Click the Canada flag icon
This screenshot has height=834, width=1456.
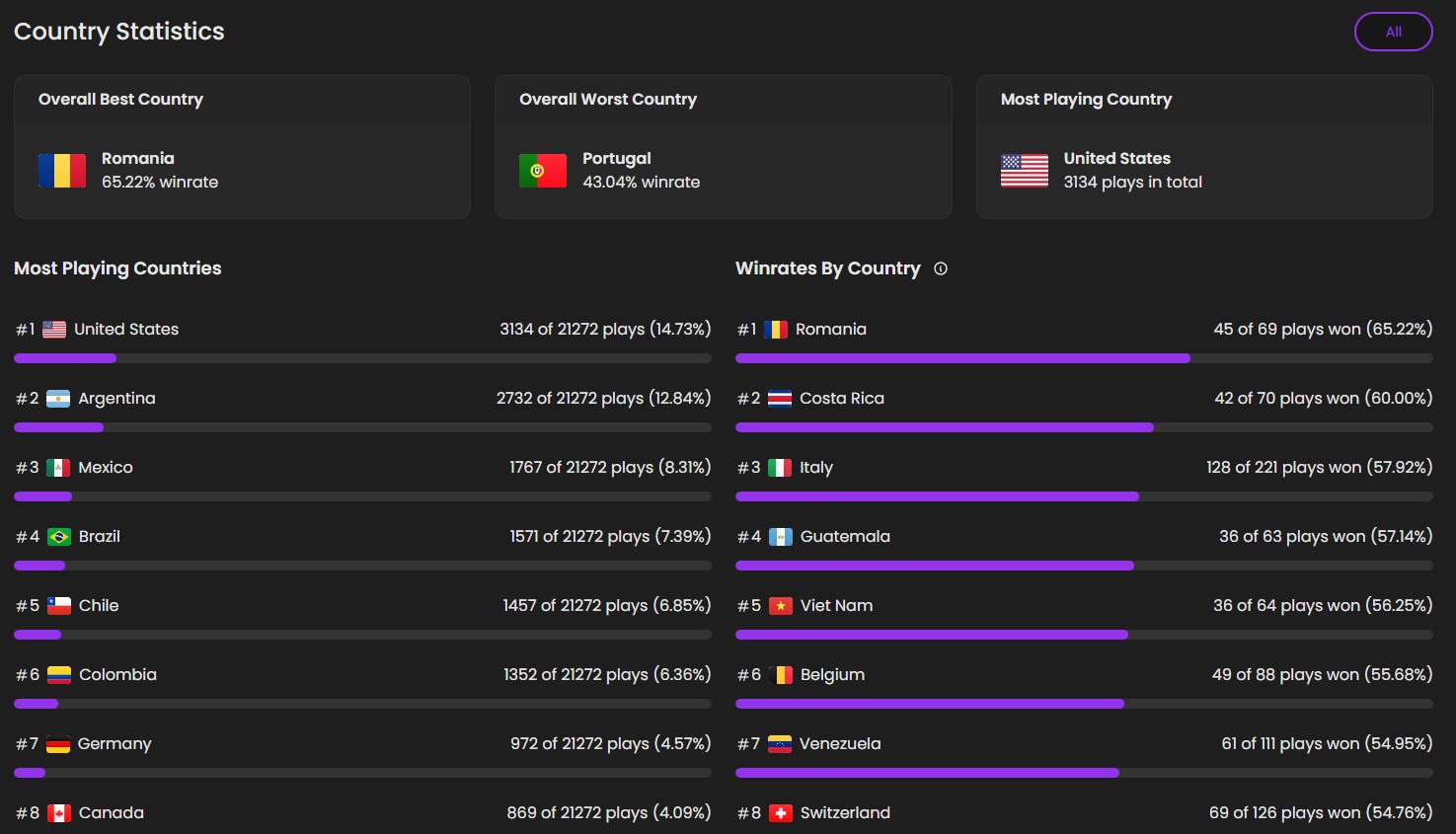point(59,813)
